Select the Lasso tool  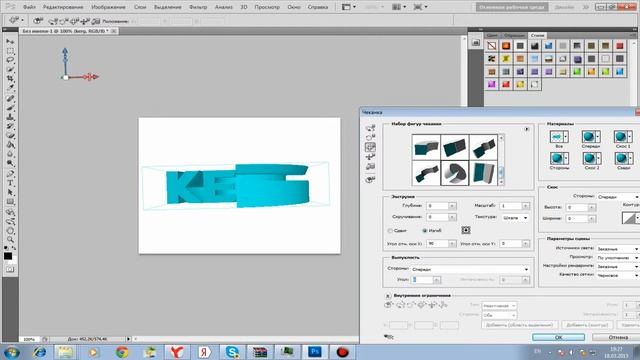pos(10,60)
